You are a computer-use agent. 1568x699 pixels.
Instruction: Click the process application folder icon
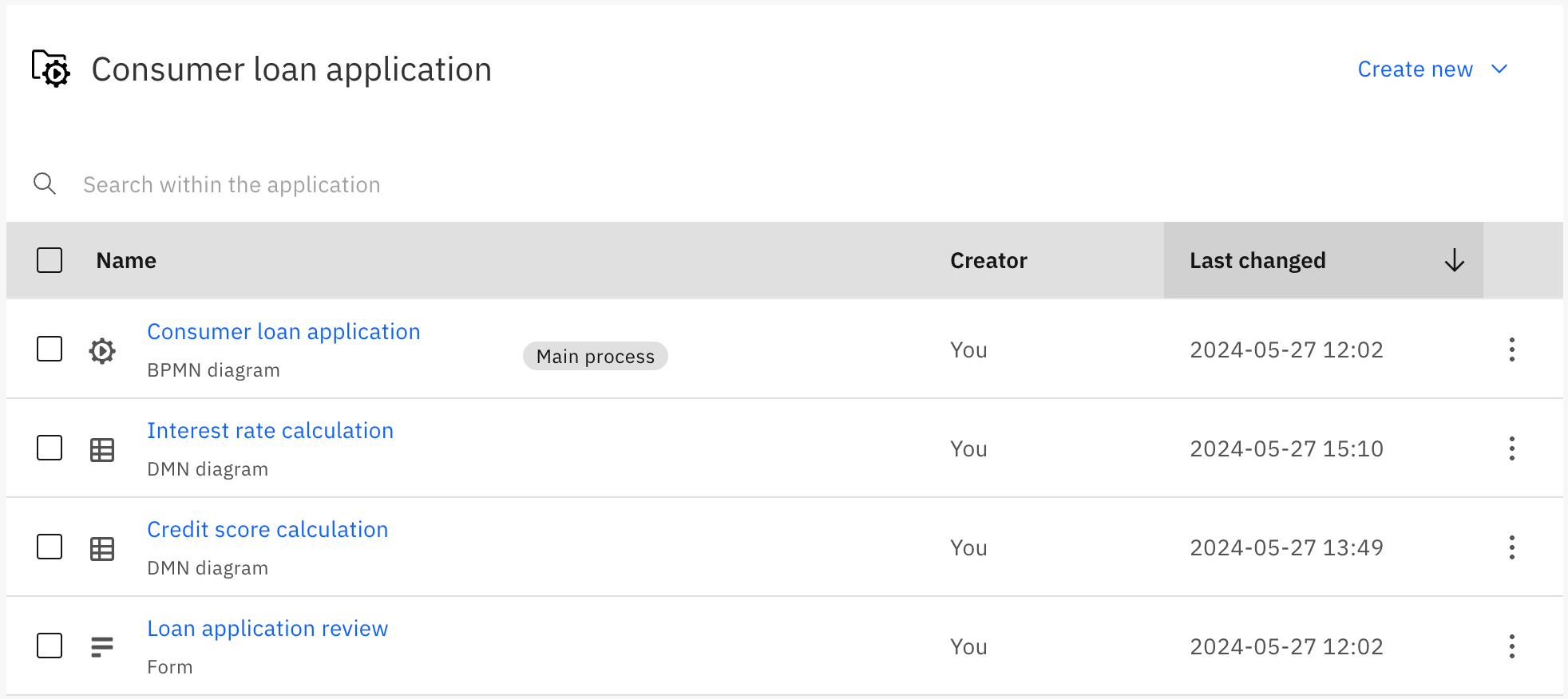(51, 69)
